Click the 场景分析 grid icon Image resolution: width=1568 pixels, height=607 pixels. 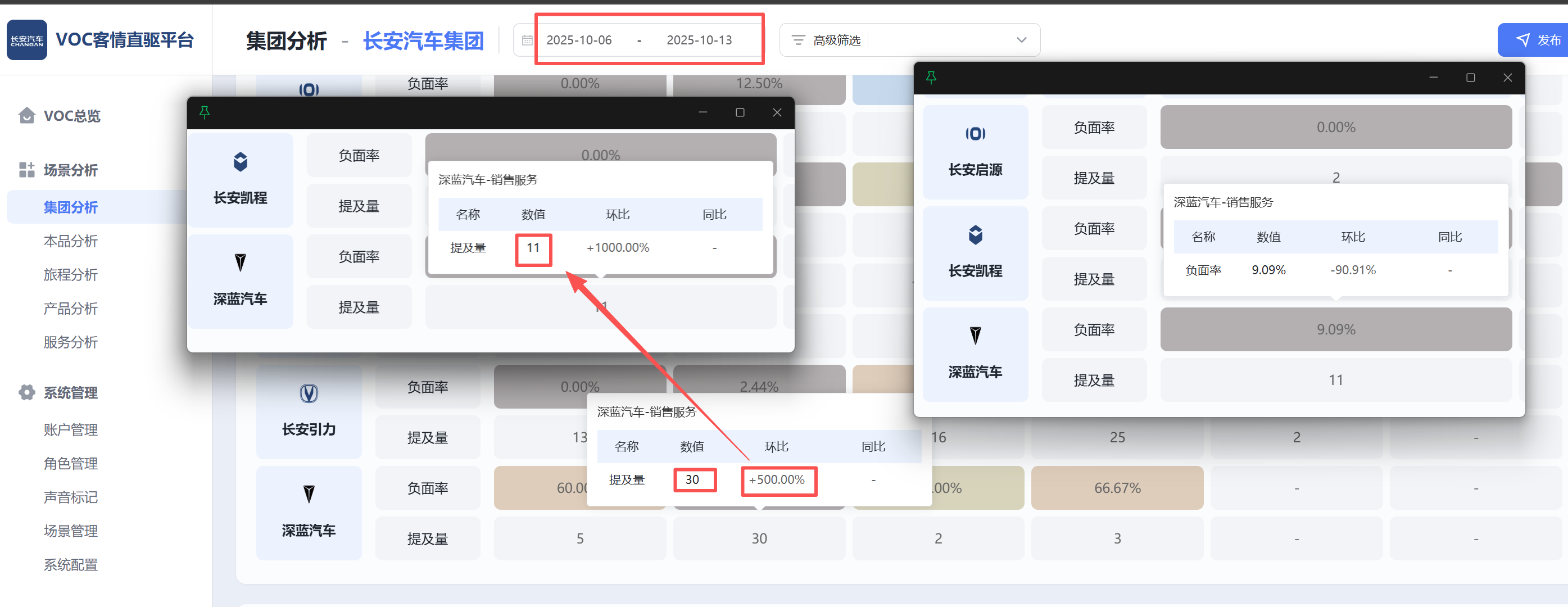click(27, 170)
